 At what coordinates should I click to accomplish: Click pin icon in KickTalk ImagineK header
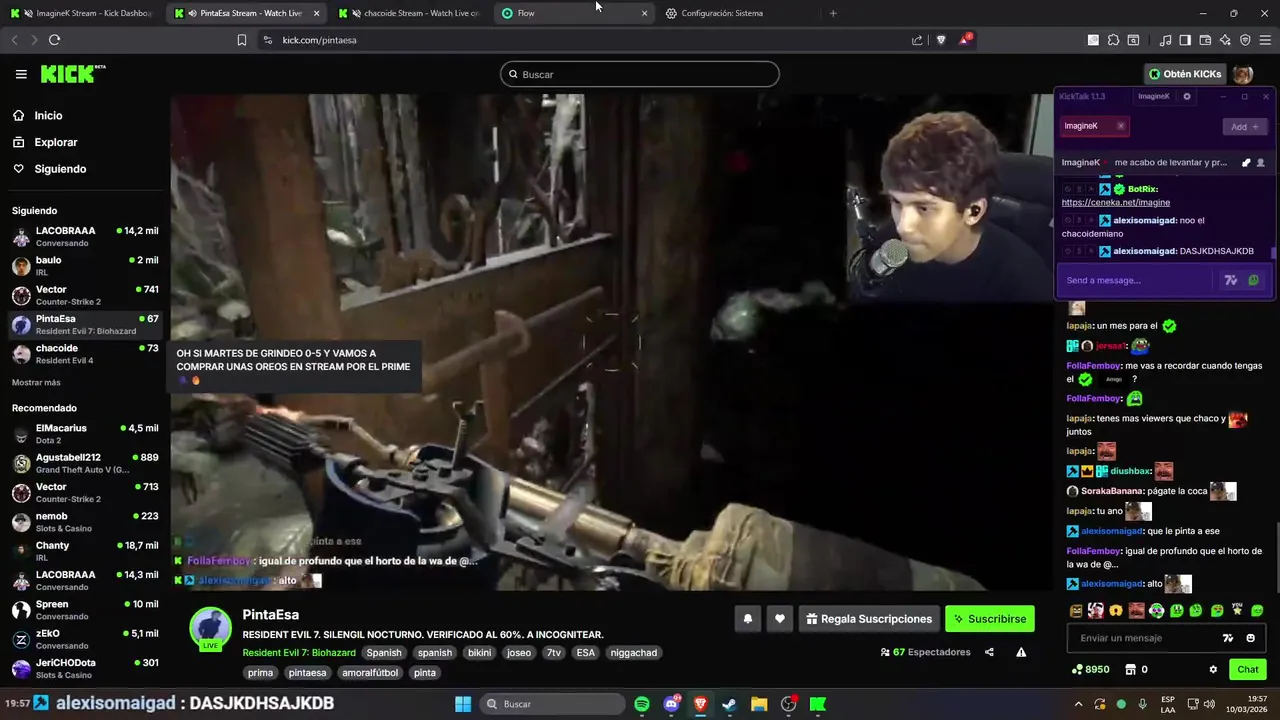click(1246, 162)
